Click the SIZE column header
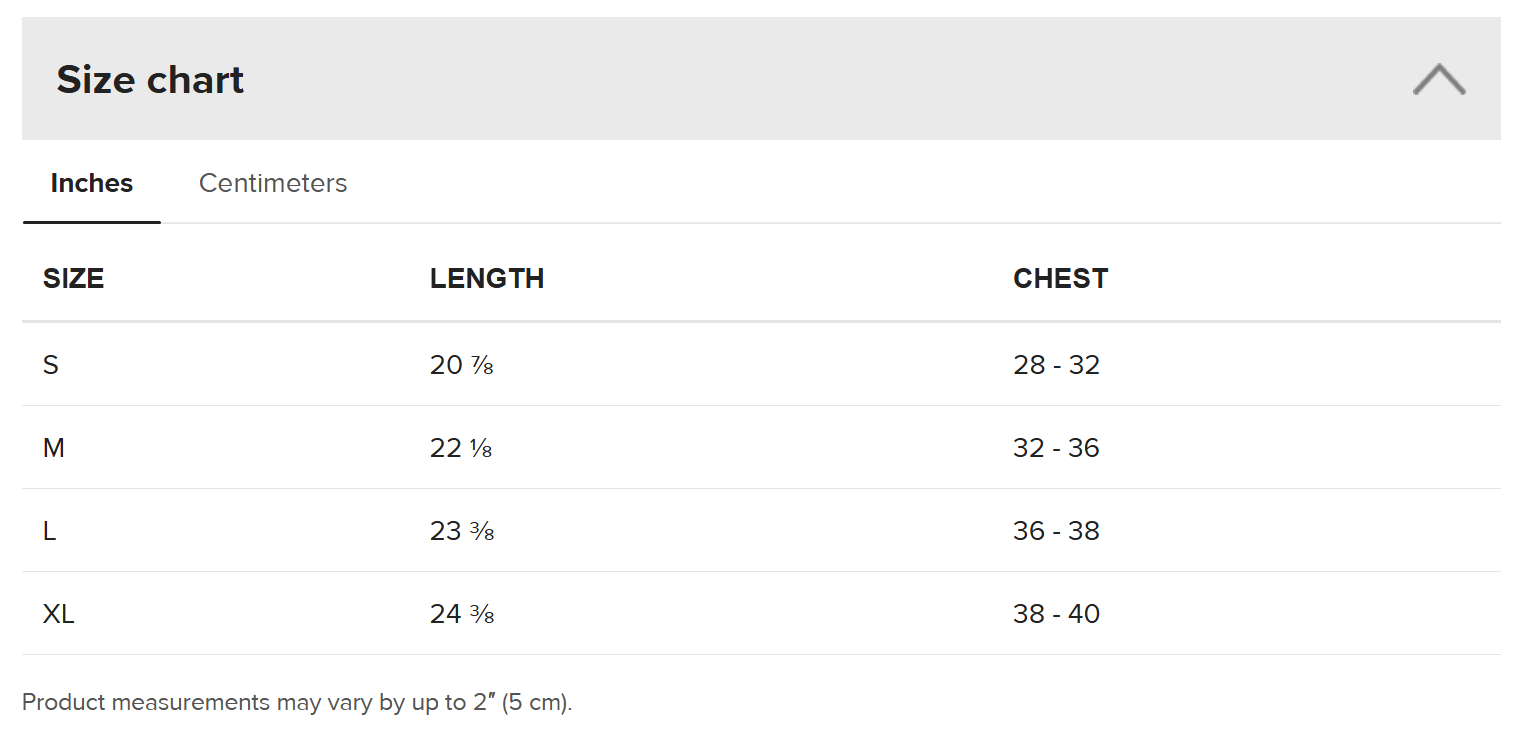 pyautogui.click(x=73, y=278)
